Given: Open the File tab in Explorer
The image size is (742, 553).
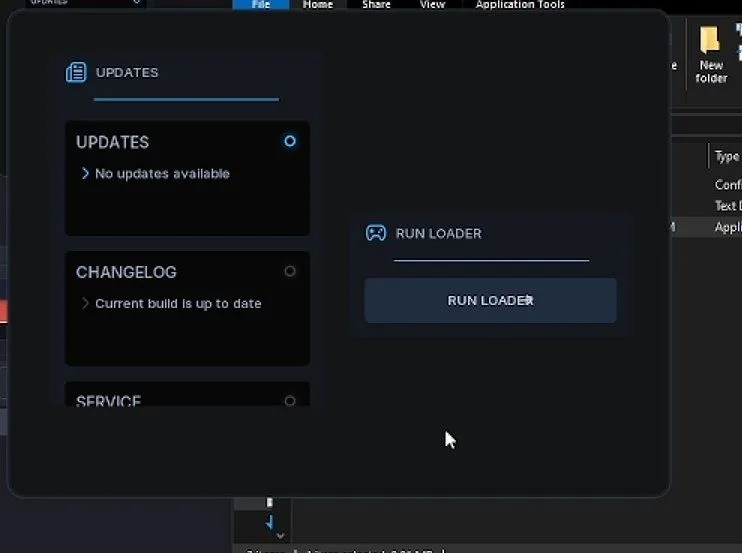Looking at the screenshot, I should click(261, 5).
